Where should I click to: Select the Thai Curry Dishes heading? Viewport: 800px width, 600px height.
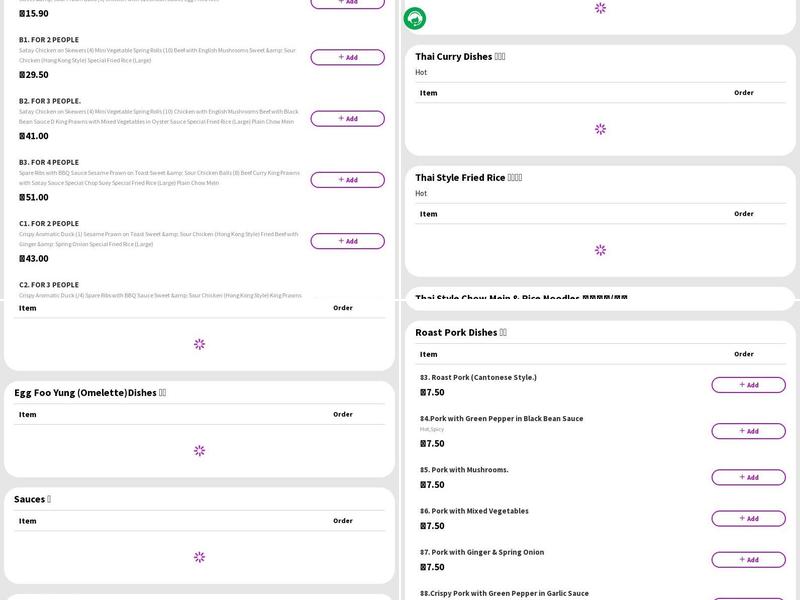click(x=460, y=57)
